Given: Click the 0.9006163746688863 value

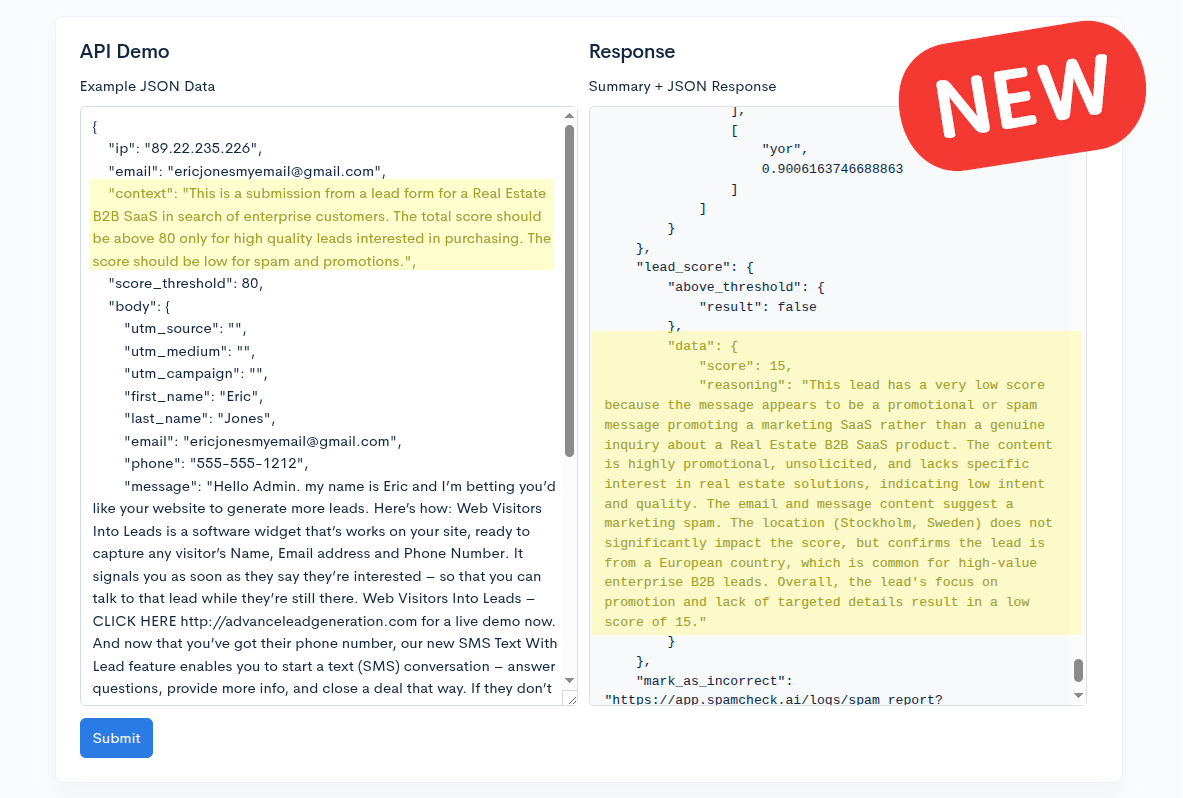Looking at the screenshot, I should coord(832,169).
